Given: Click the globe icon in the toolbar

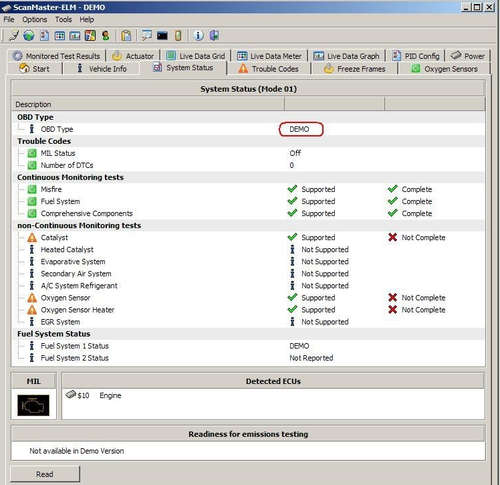Looking at the screenshot, I should (x=29, y=35).
